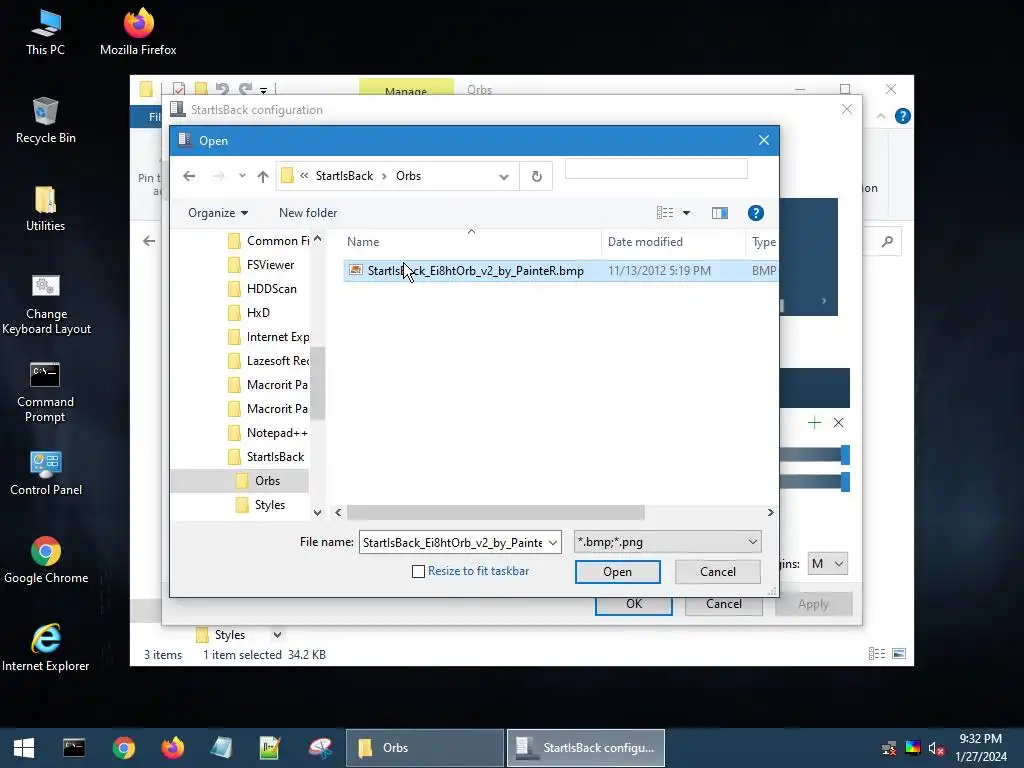Screen dimensions: 1024x768
Task: Open Mozilla Firefox desktop shortcut
Action: 138,33
